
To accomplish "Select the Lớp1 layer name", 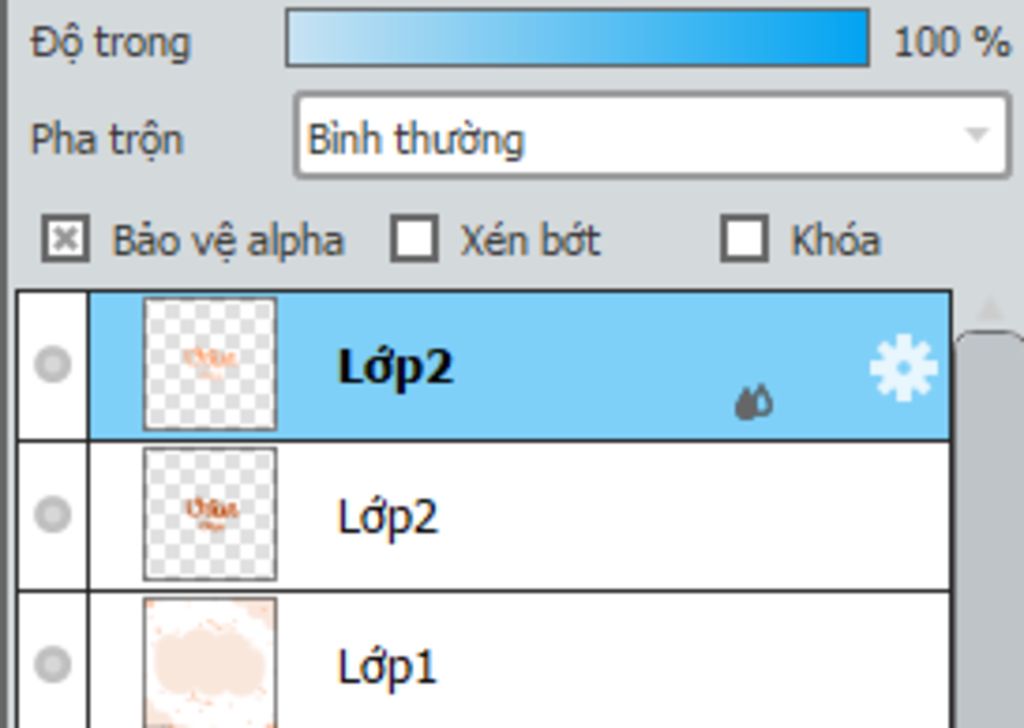I will 387,667.
